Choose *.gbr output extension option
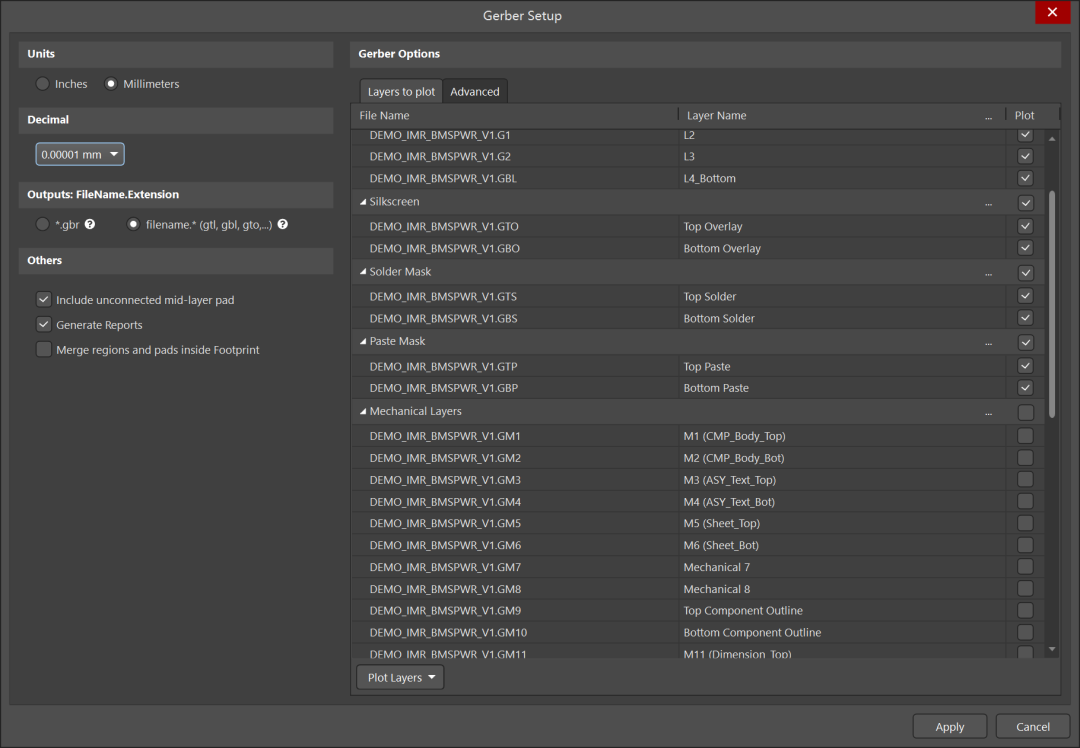Screen dimensions: 1080x748 [x=43, y=225]
